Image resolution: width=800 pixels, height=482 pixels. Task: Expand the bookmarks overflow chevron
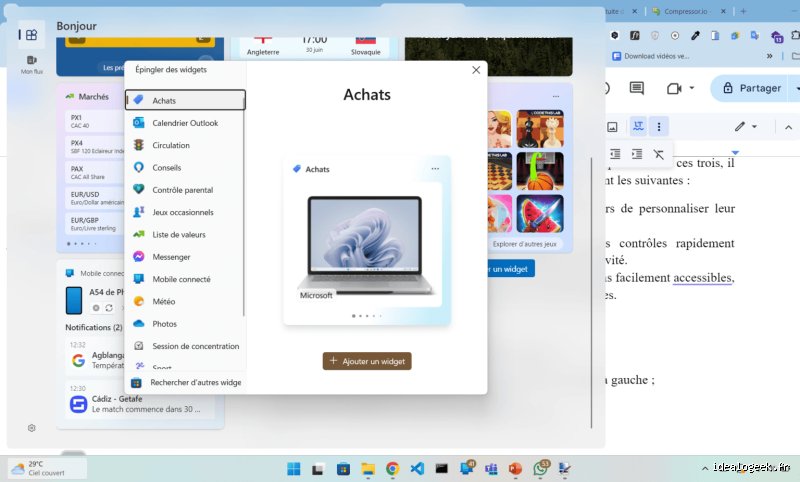pos(769,56)
